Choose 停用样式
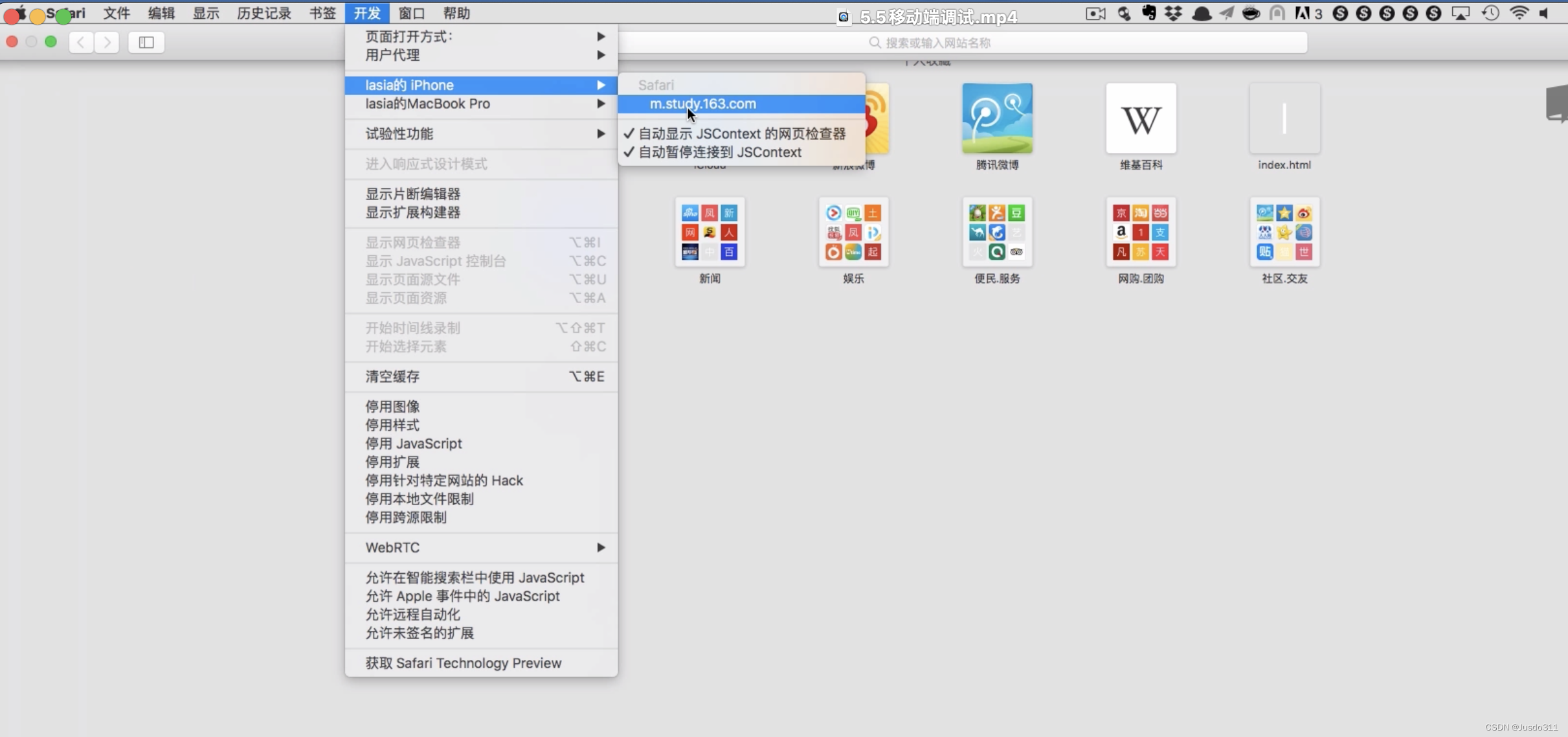 [x=481, y=425]
